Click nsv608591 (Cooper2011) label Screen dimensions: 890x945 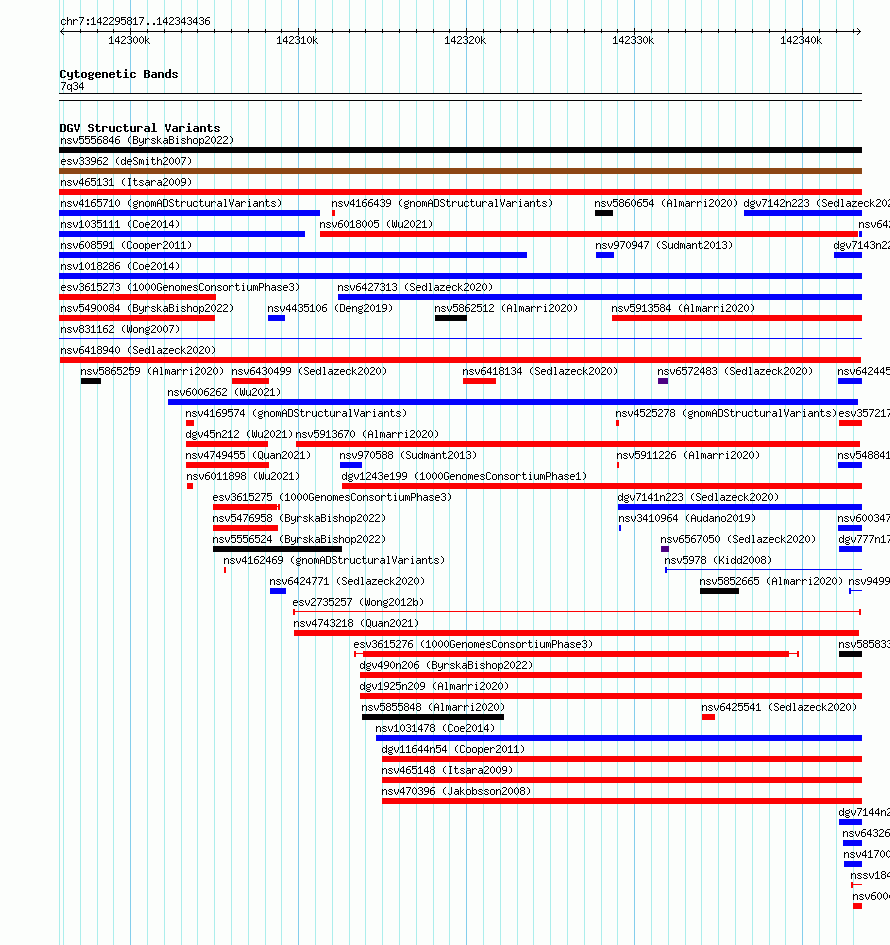point(125,245)
